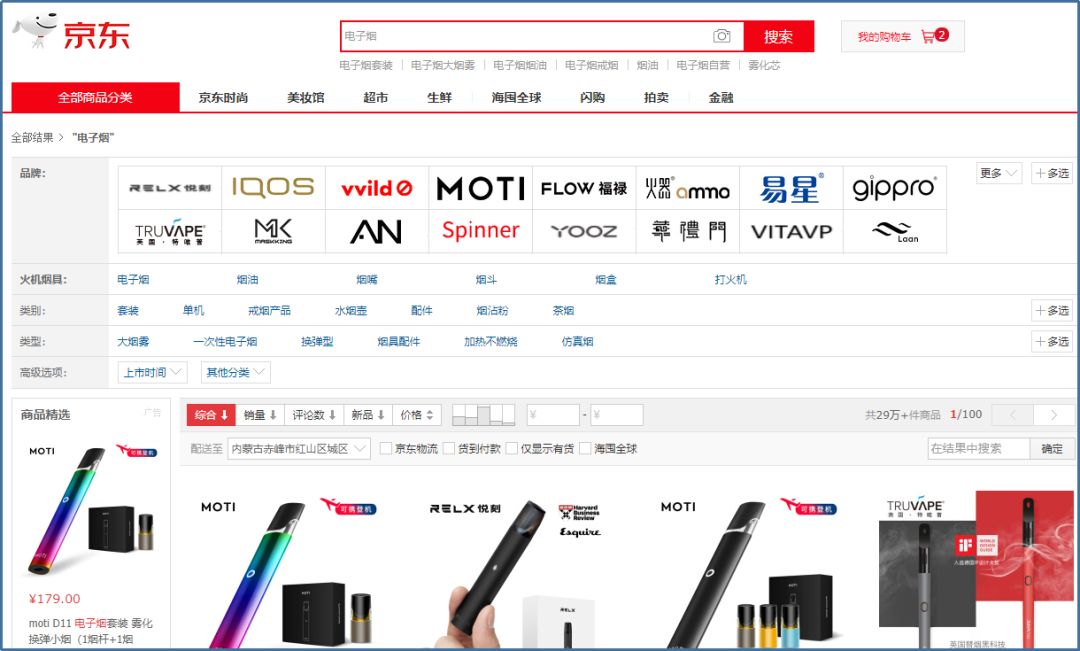
Task: Enable 多选 in 类型 row
Action: (1052, 341)
